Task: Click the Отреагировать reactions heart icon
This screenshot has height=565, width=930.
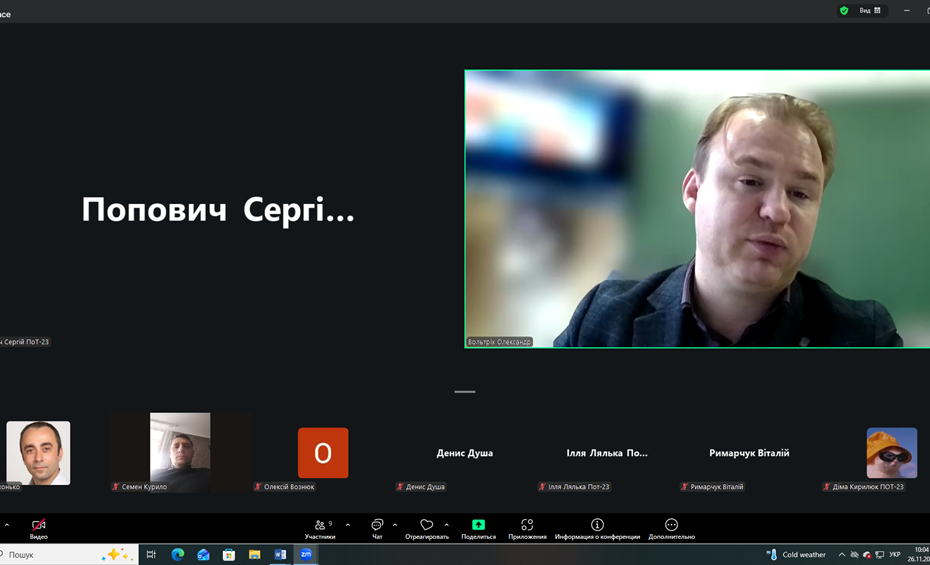Action: [427, 526]
